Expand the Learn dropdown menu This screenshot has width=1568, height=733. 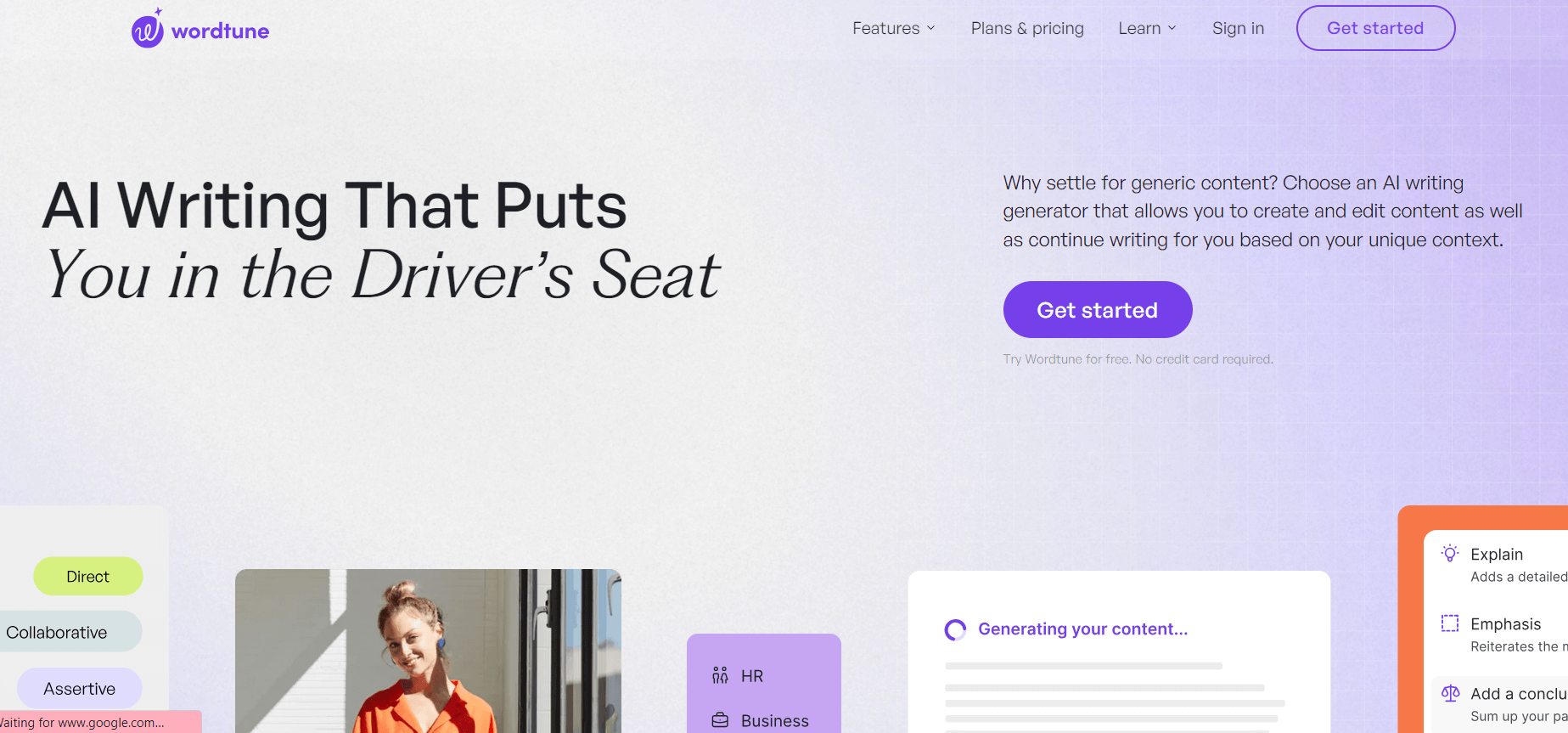[x=1148, y=28]
